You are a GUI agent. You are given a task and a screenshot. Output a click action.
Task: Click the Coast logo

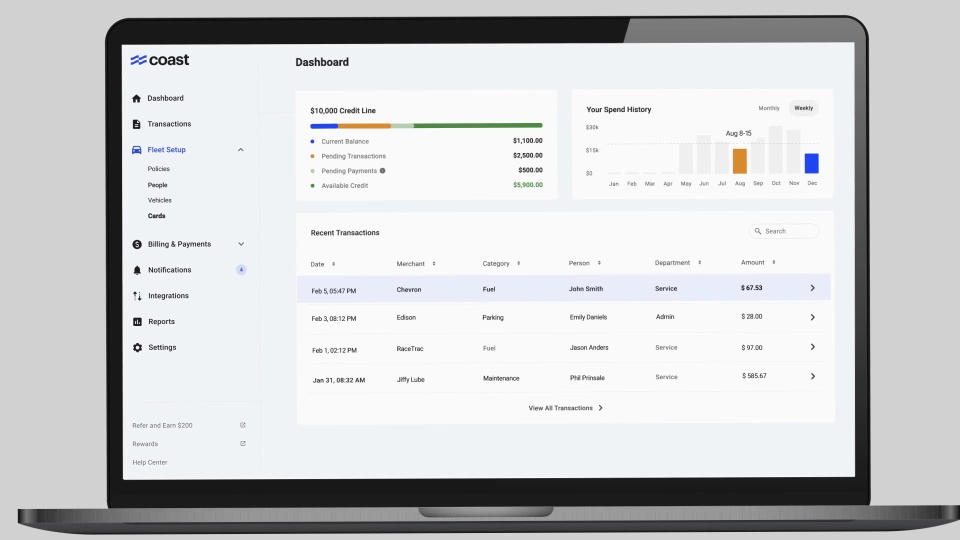pos(160,60)
